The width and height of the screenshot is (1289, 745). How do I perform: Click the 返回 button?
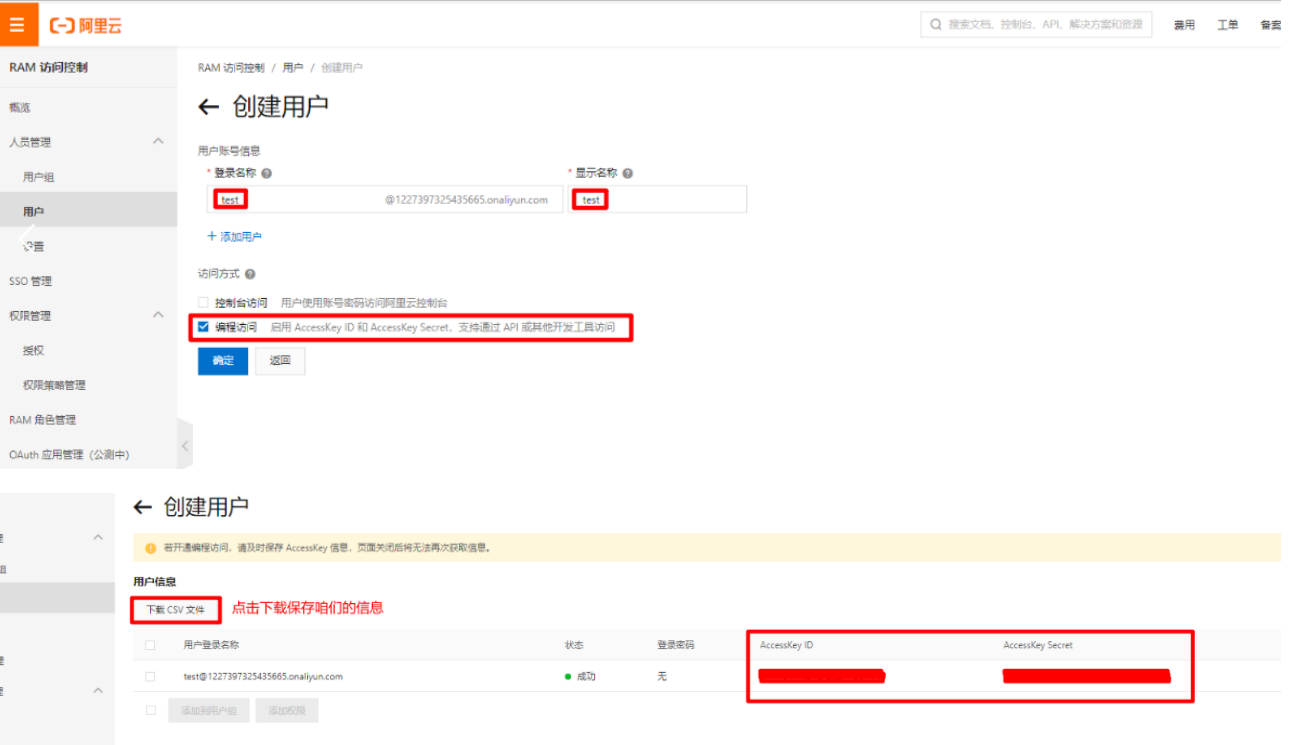280,361
